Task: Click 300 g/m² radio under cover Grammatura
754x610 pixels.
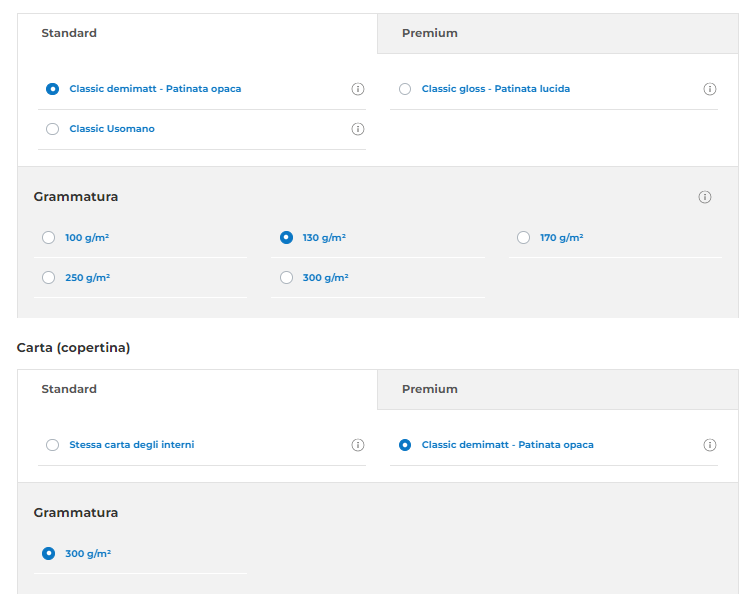Action: tap(49, 553)
